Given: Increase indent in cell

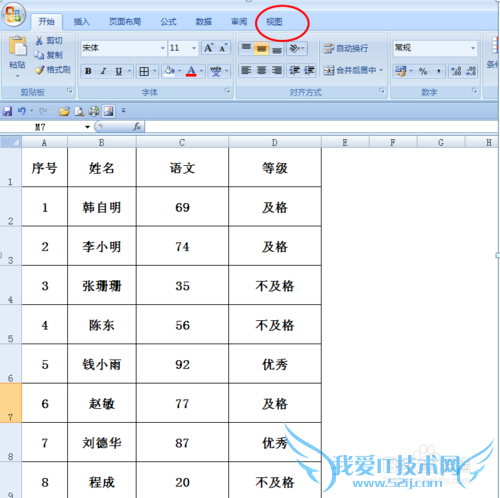Looking at the screenshot, I should (309, 70).
